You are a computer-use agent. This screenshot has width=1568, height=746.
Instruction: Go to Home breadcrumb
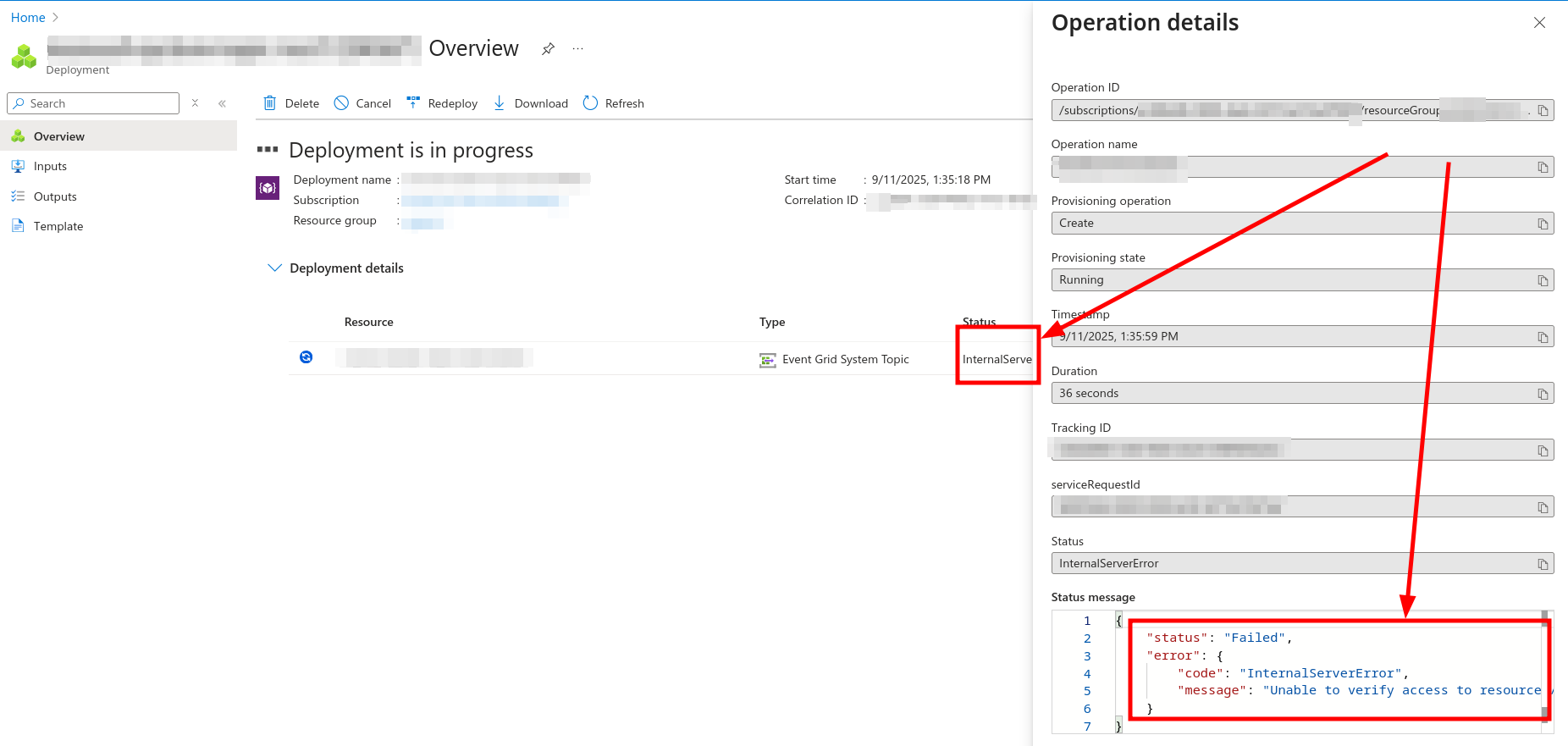point(28,17)
